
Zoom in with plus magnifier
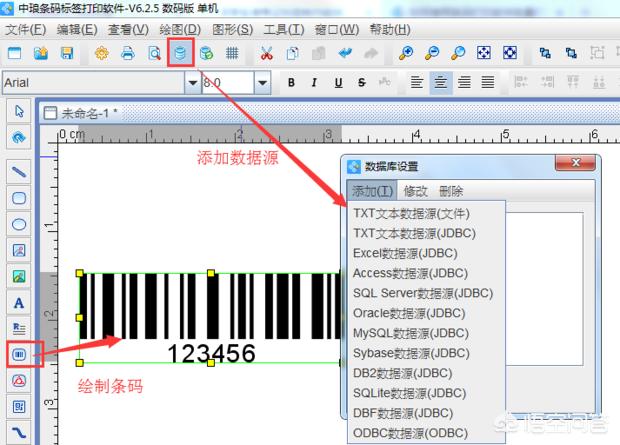point(406,53)
